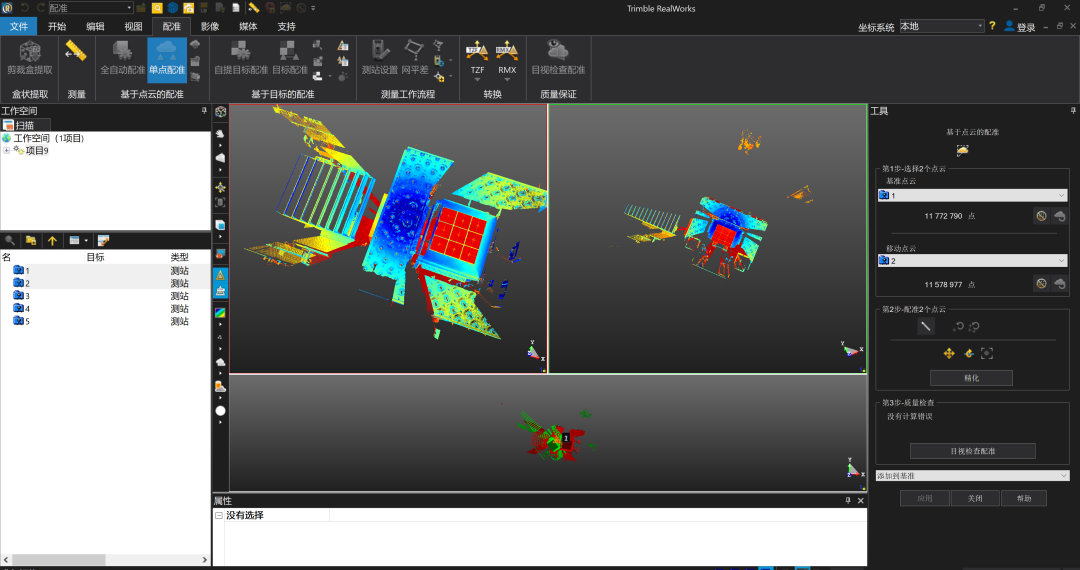Toggle the hide icon beside 11 772 790 点

pos(1041,216)
